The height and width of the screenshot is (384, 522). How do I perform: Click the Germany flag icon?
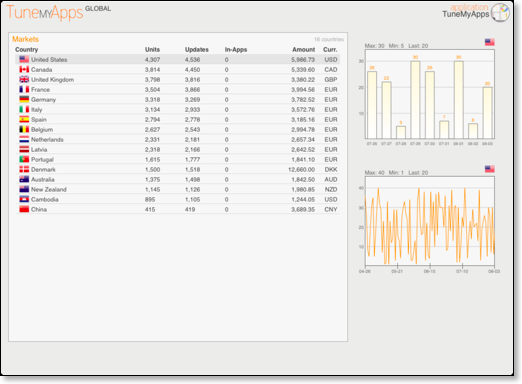click(24, 99)
